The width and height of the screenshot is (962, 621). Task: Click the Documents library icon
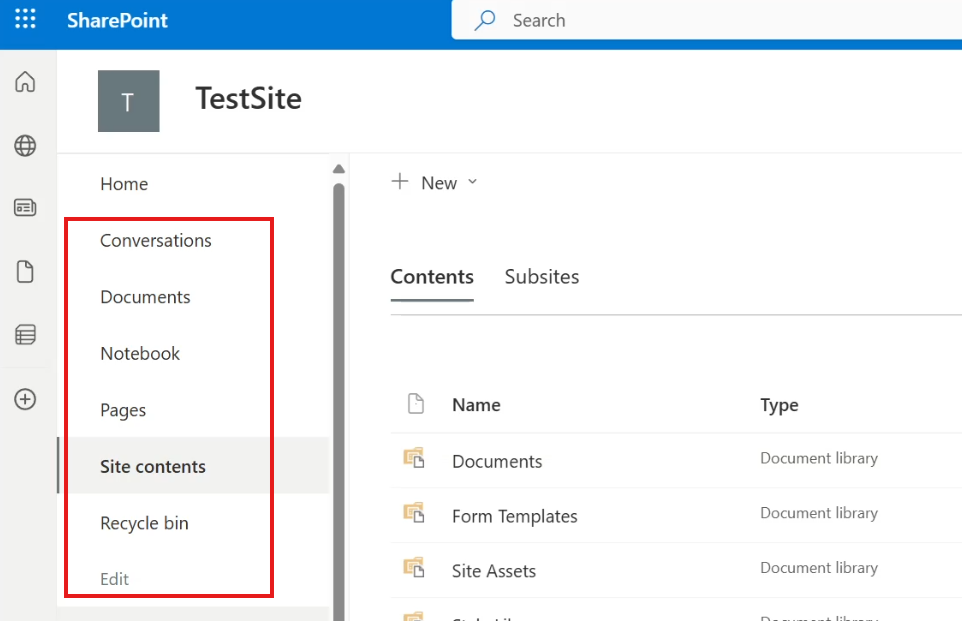[x=414, y=459]
